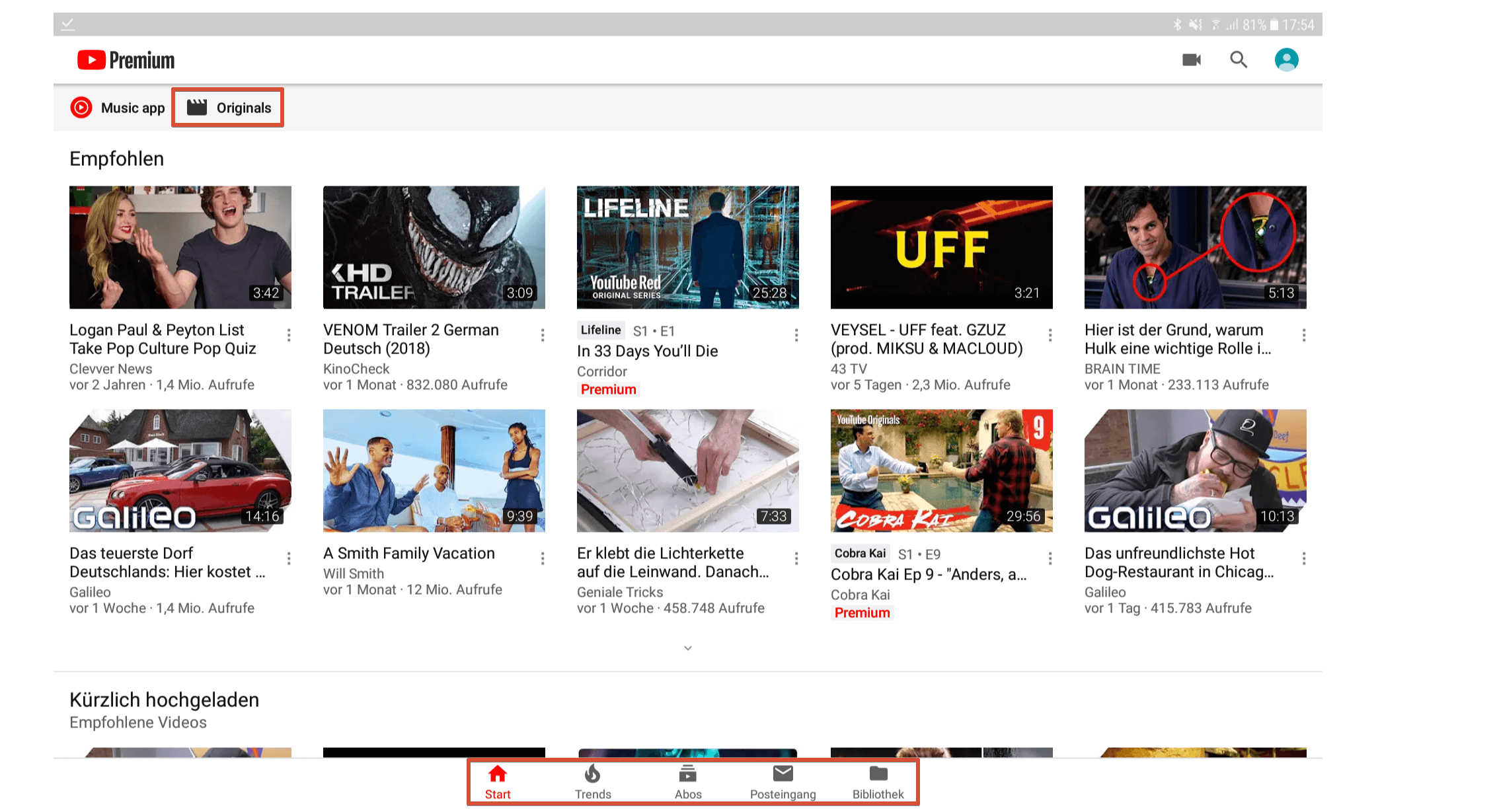The height and width of the screenshot is (812, 1495).
Task: Open options for In 33 Days You'll Die
Action: pos(796,335)
